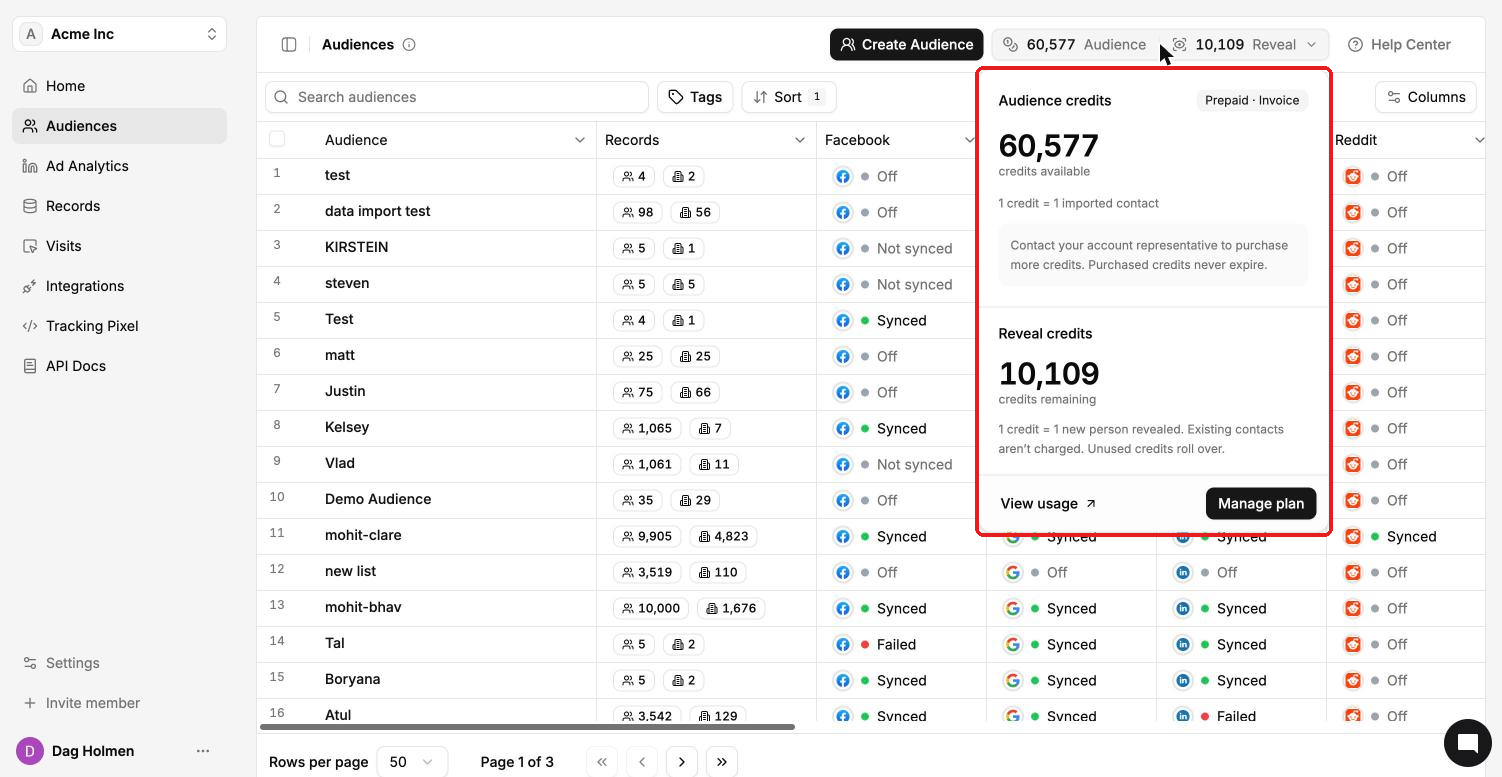
Task: Click the magnifier icon in the search box
Action: click(282, 97)
